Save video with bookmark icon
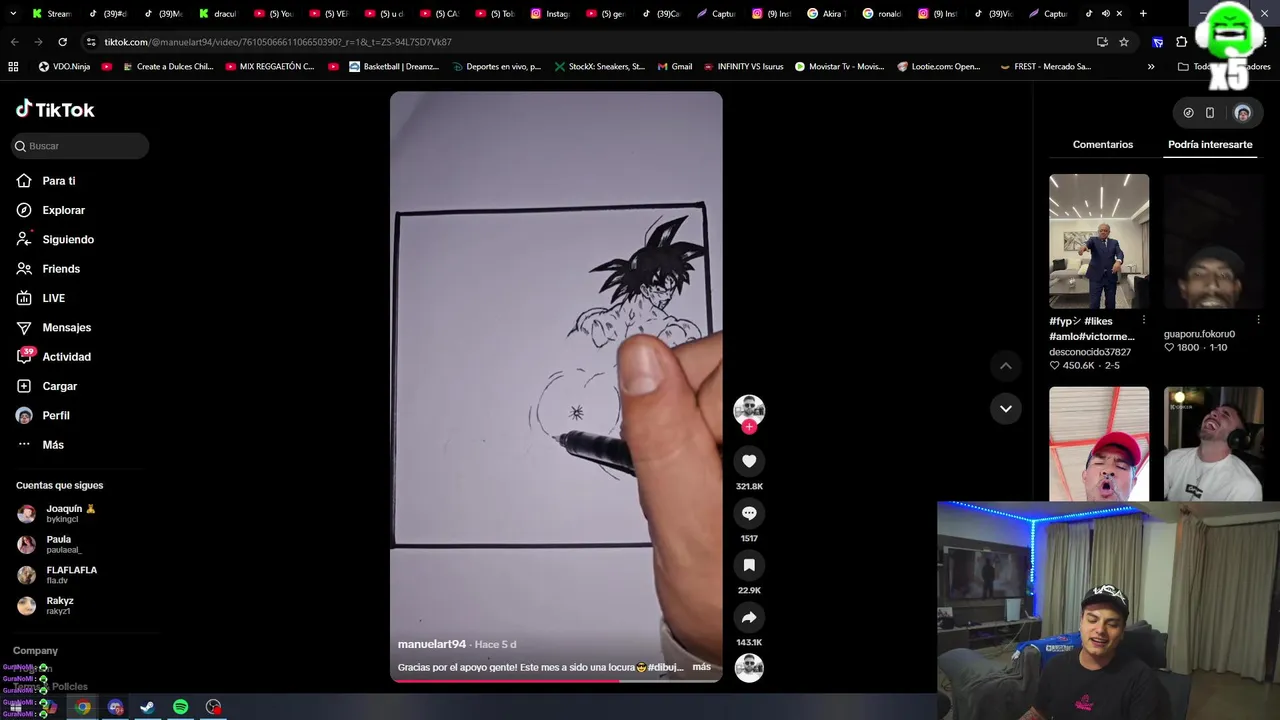This screenshot has width=1280, height=720. [x=749, y=565]
